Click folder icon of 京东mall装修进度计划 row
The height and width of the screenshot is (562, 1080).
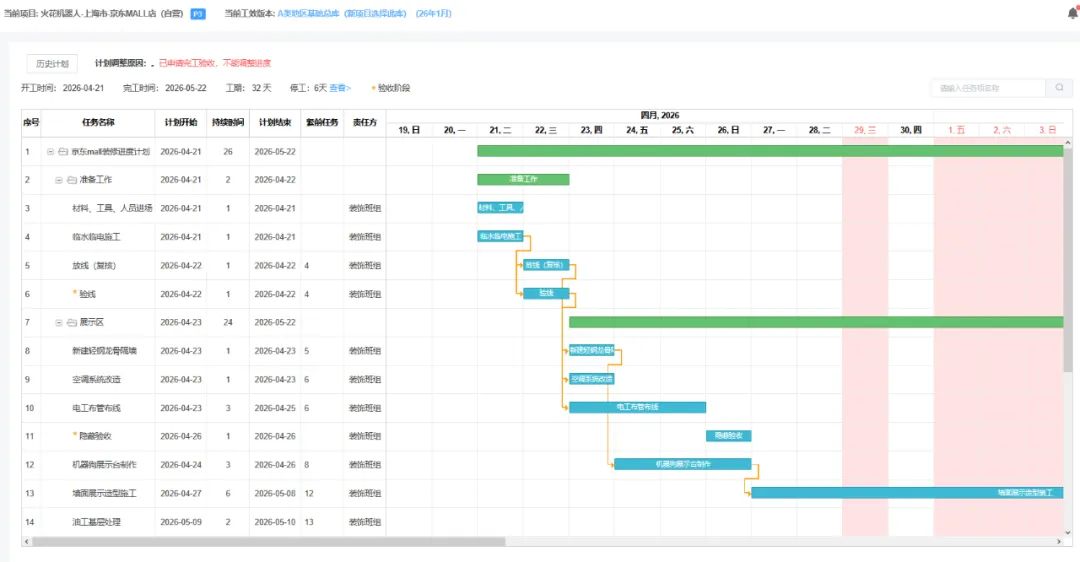pyautogui.click(x=63, y=152)
